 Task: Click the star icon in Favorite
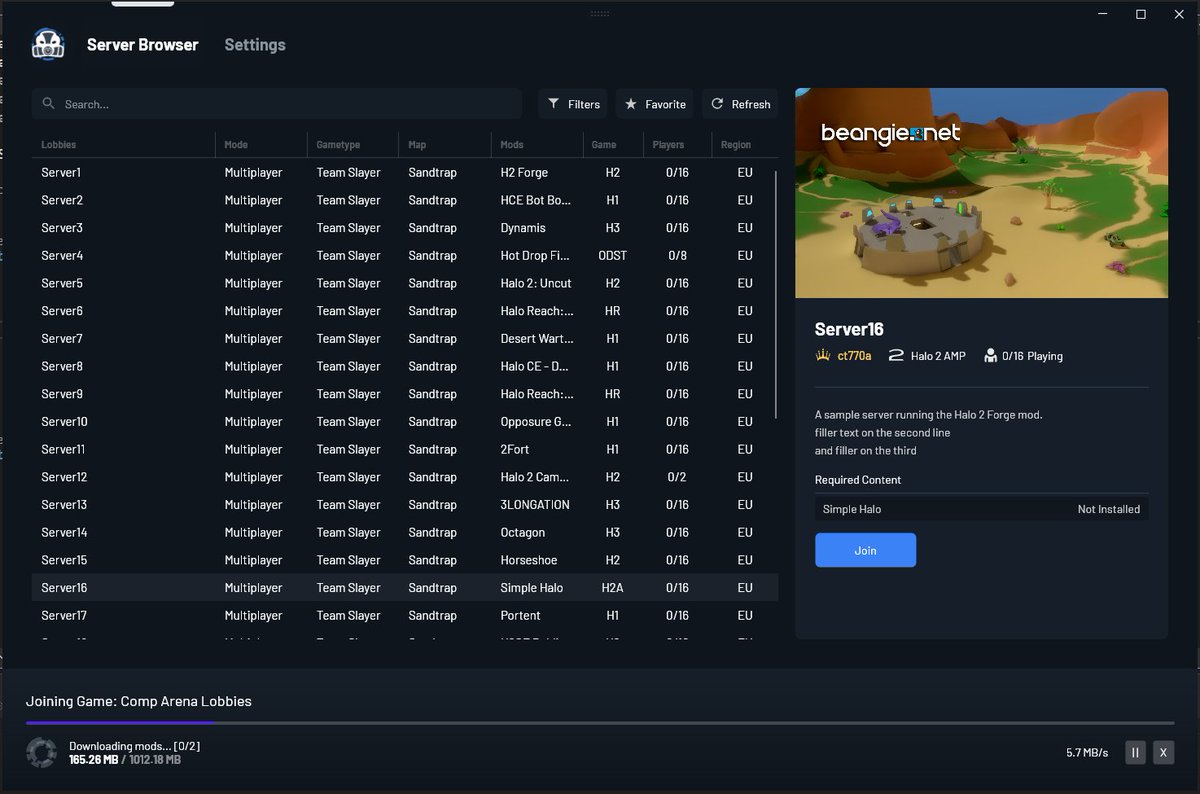click(631, 104)
